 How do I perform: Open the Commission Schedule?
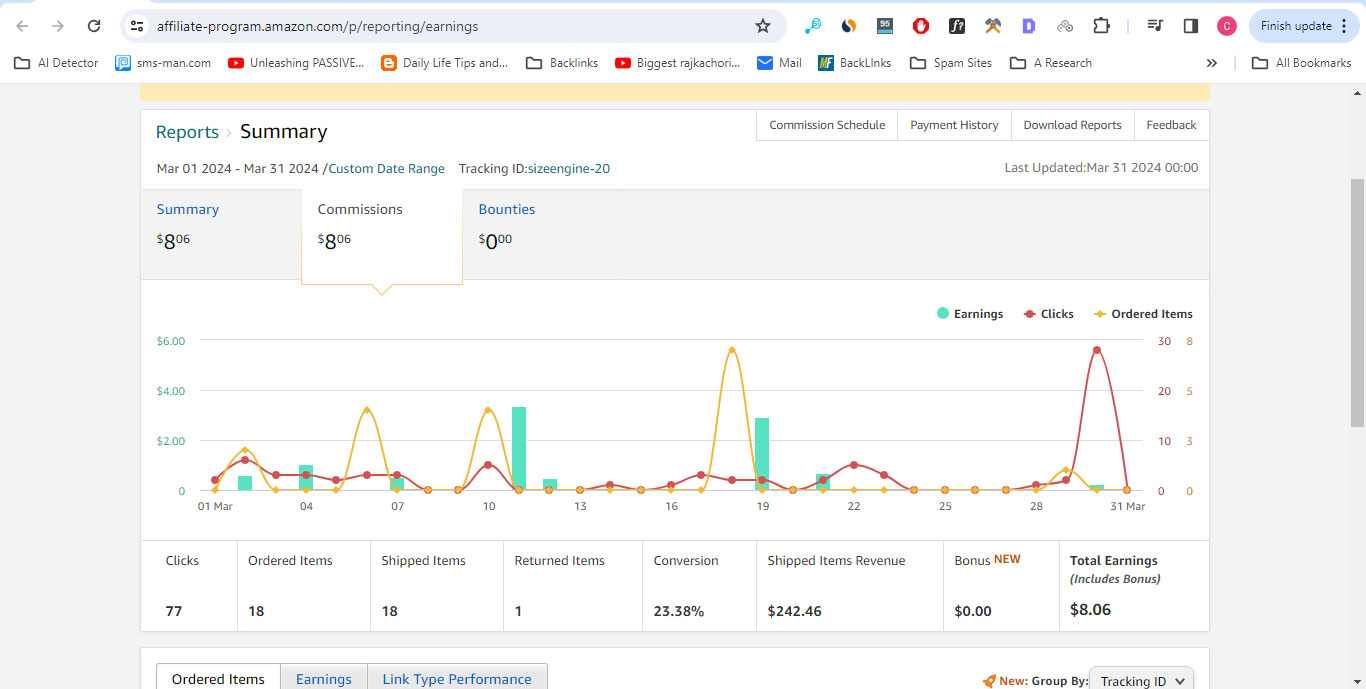(x=827, y=125)
